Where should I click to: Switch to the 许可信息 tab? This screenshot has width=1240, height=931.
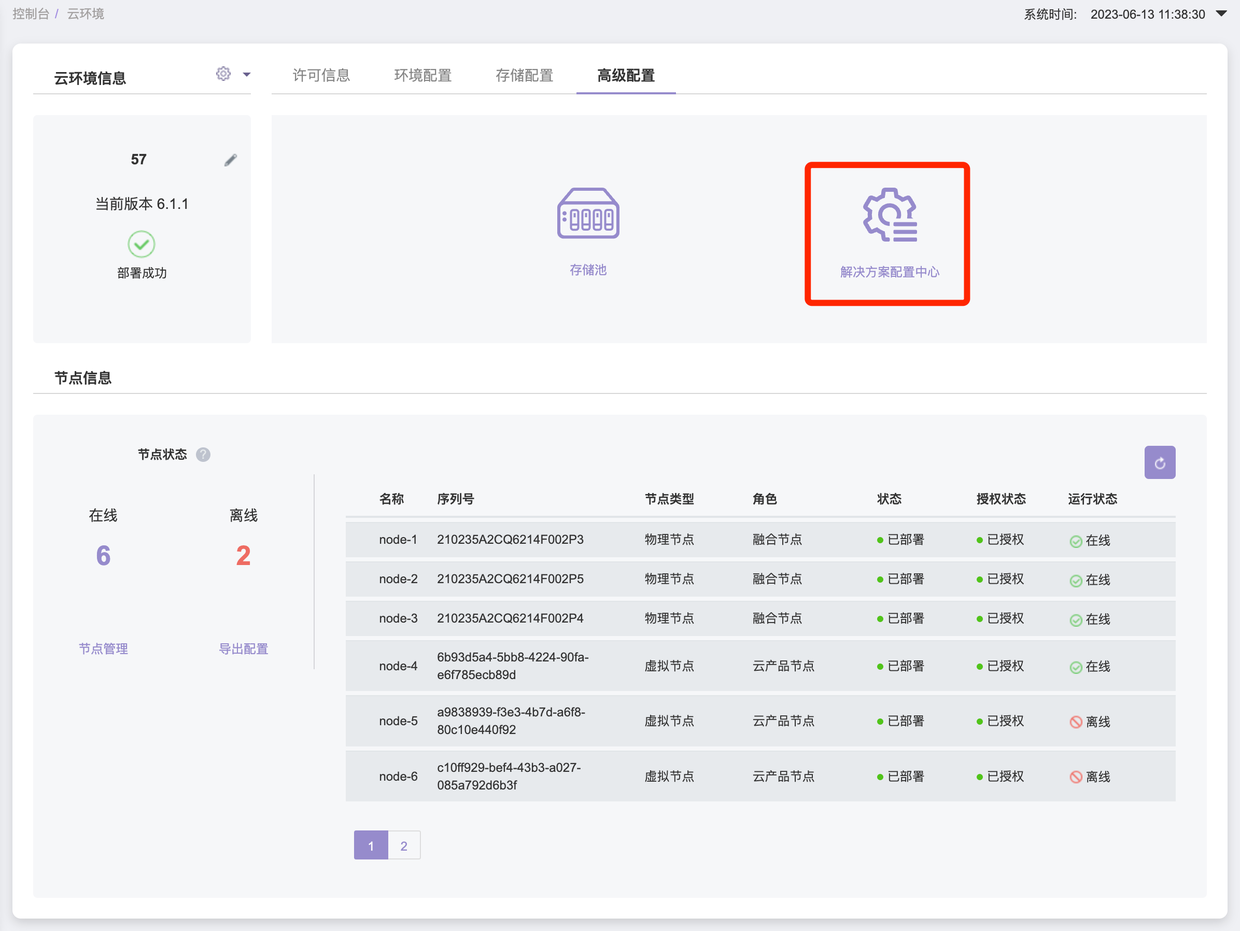(321, 75)
